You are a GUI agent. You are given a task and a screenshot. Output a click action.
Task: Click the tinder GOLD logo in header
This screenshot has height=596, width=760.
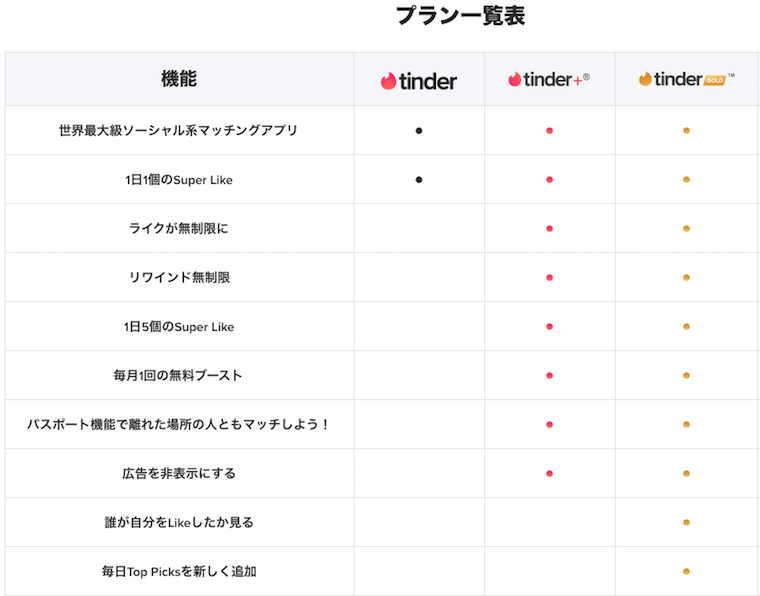pyautogui.click(x=686, y=79)
